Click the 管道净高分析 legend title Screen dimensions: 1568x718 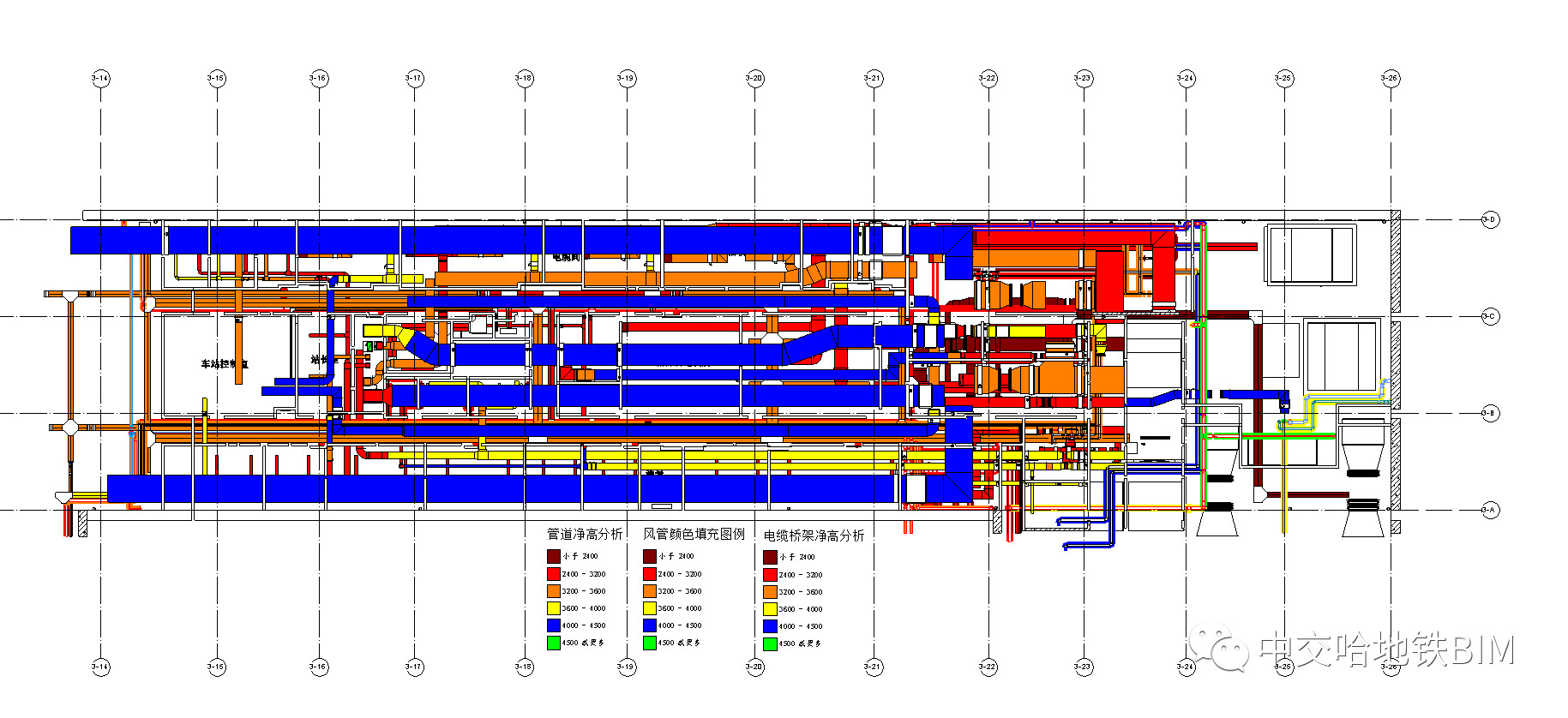tap(586, 534)
